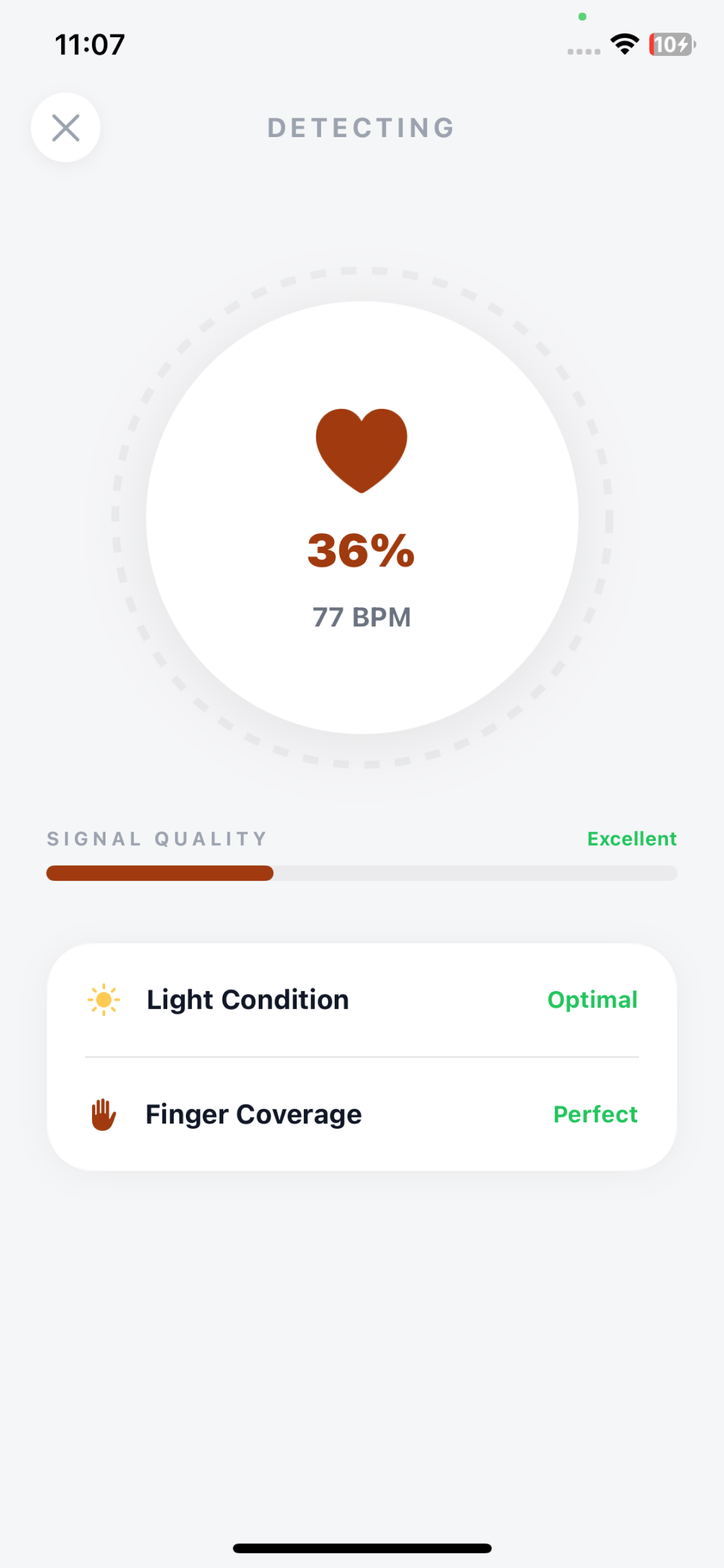
Task: Tap the 77 BPM reading
Action: 361,617
